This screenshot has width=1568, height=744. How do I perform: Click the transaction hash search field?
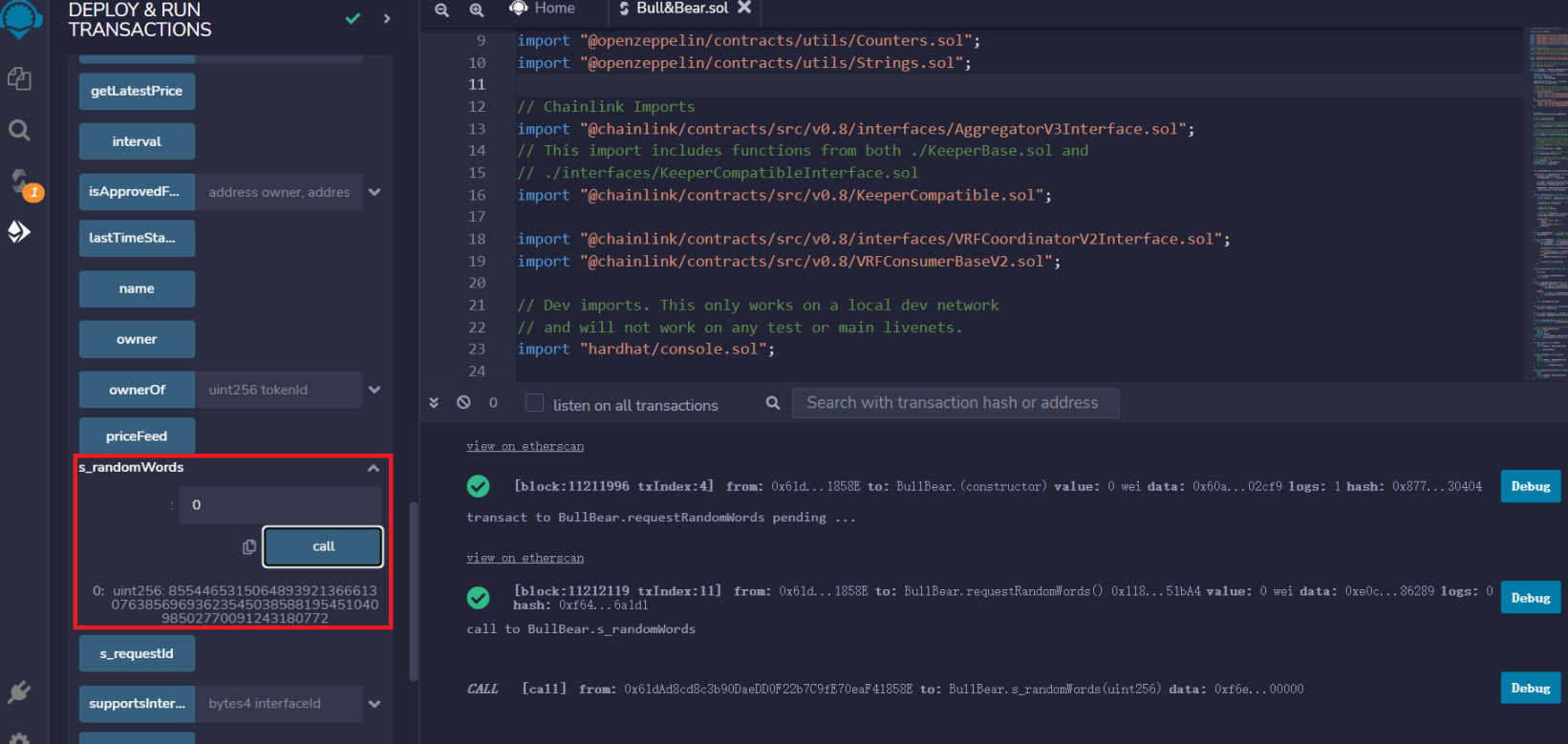pos(955,403)
